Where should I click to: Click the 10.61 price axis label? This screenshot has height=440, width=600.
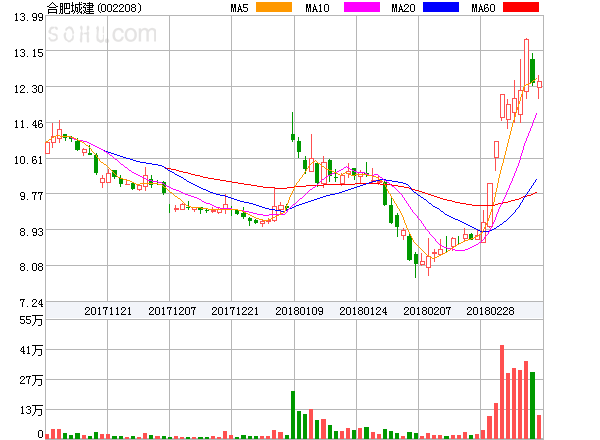click(29, 160)
